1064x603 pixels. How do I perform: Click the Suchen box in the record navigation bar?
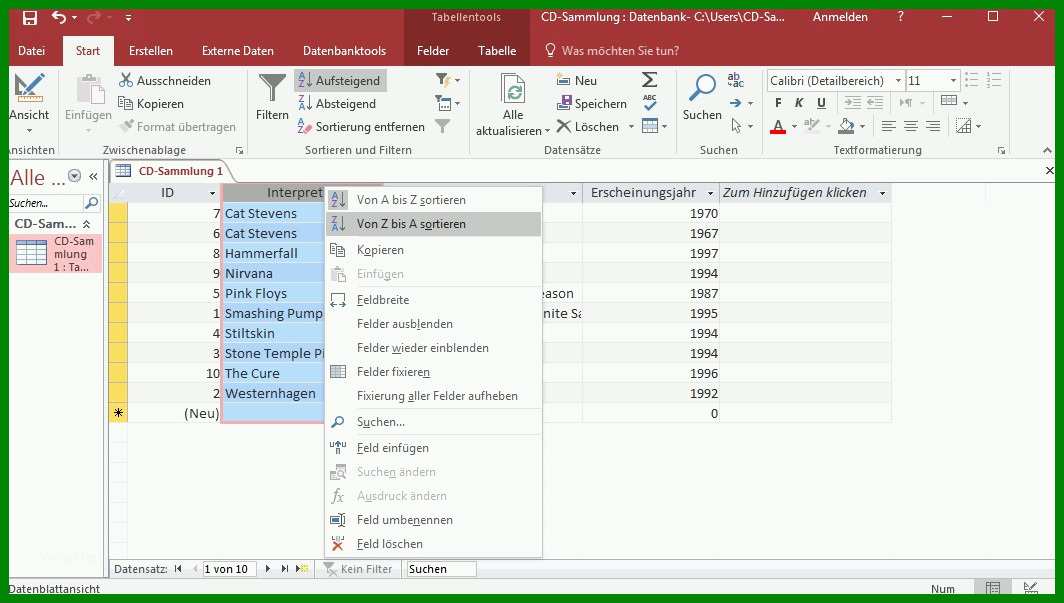point(441,569)
